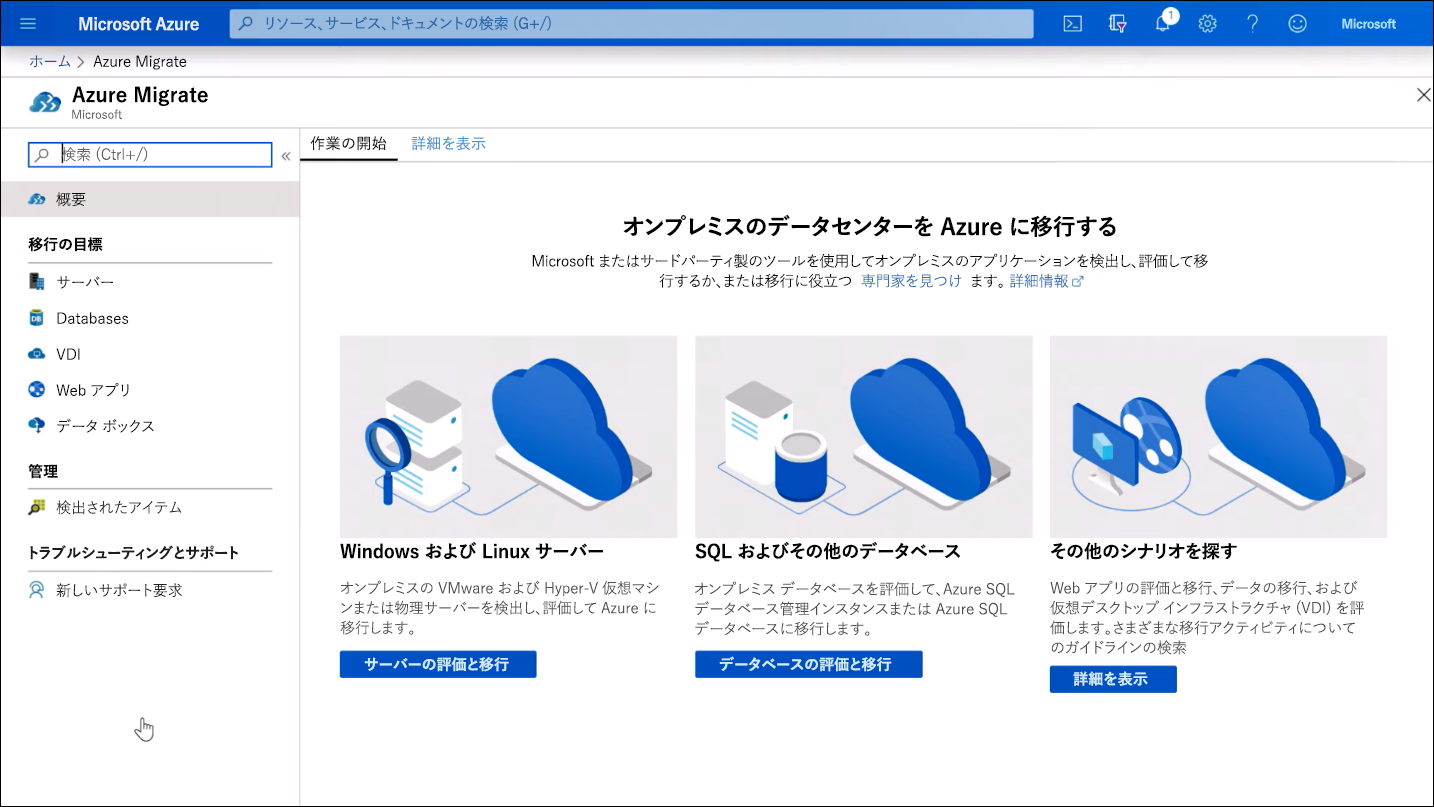Click the データ ボックス icon in sidebar
The image size is (1434, 807).
(37, 426)
